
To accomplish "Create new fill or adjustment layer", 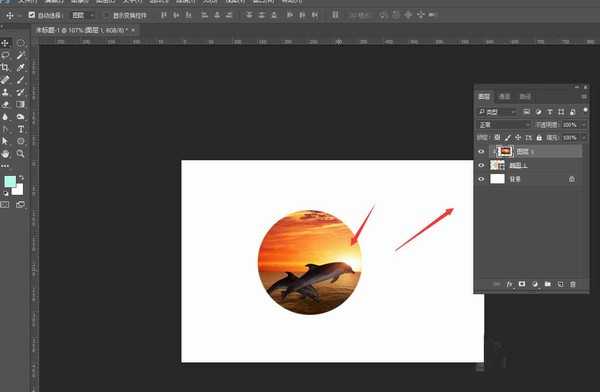I will 535,284.
